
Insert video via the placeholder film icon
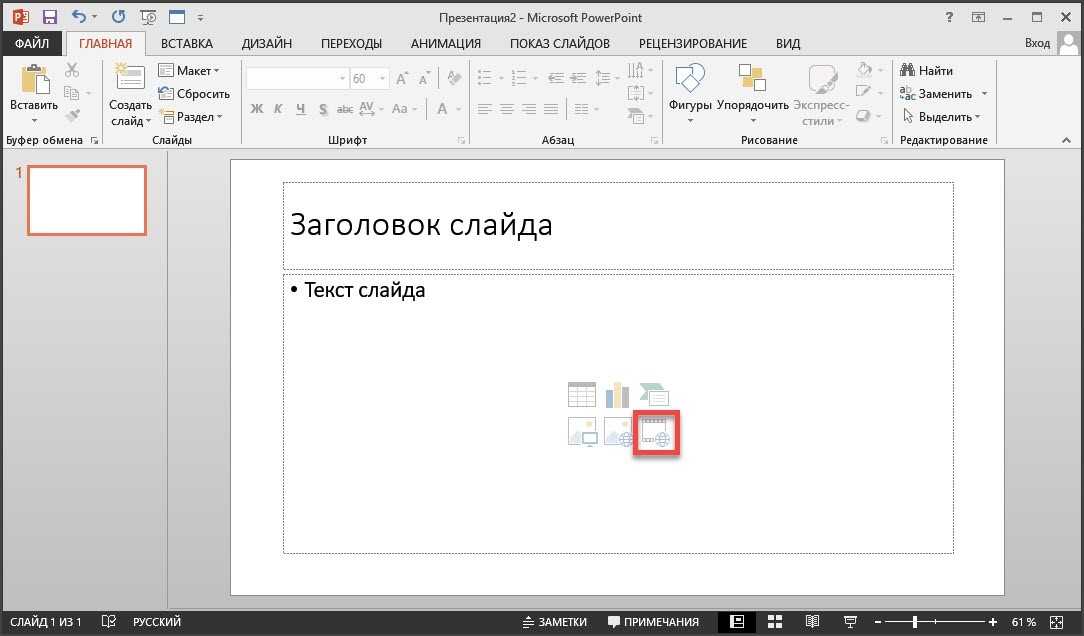[x=655, y=432]
